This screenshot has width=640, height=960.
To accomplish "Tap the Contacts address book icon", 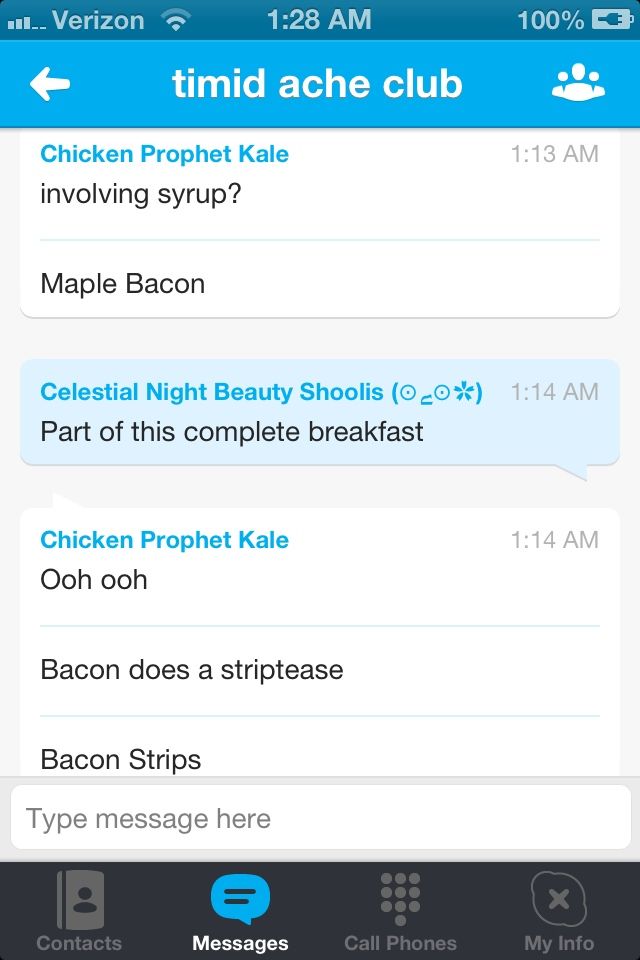I will click(79, 898).
